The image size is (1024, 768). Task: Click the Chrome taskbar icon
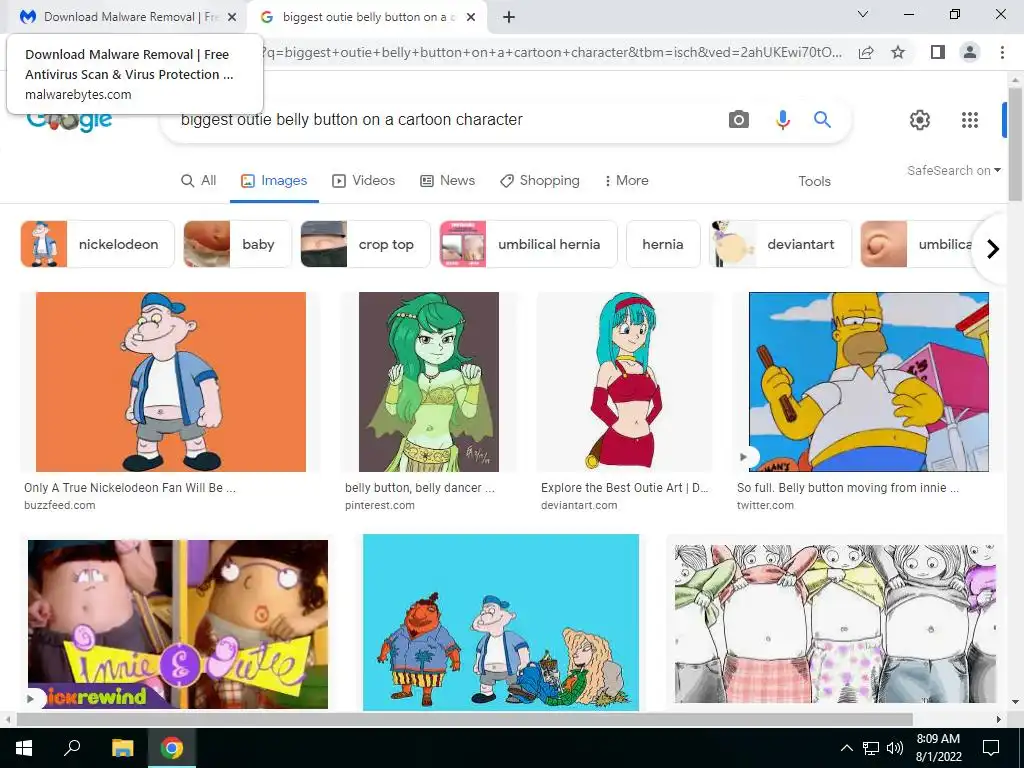click(x=172, y=748)
